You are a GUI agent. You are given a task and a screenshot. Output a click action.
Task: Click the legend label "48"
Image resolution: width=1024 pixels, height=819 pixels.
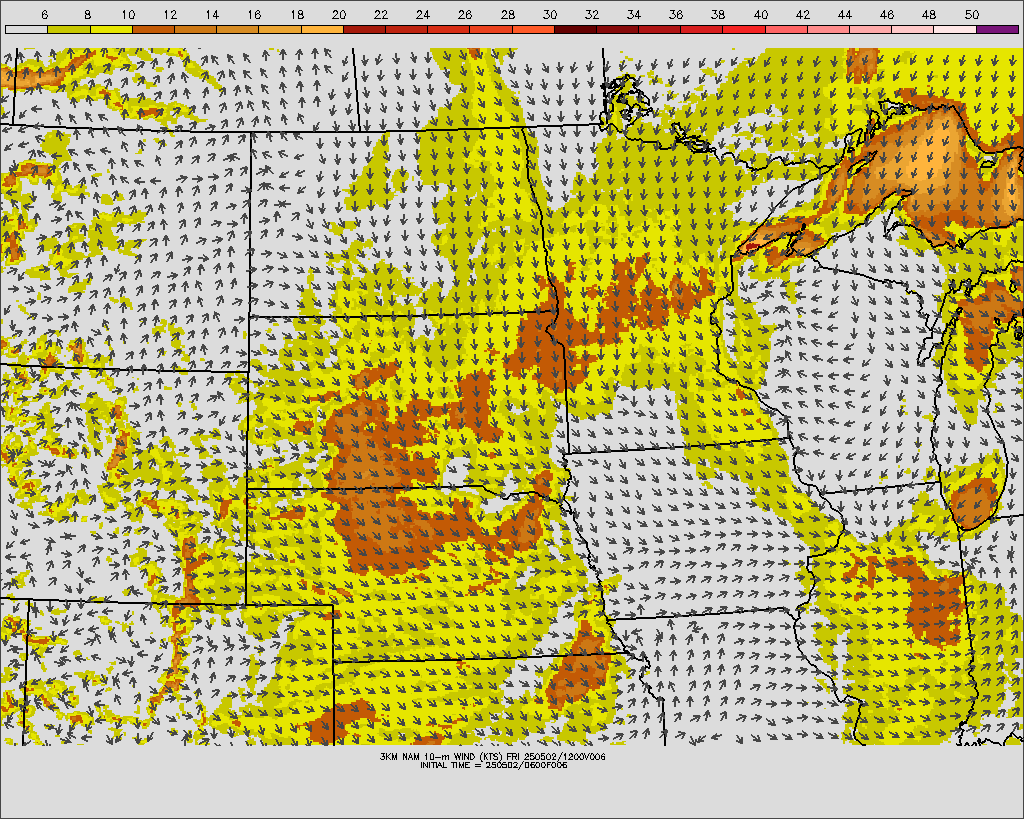(929, 14)
